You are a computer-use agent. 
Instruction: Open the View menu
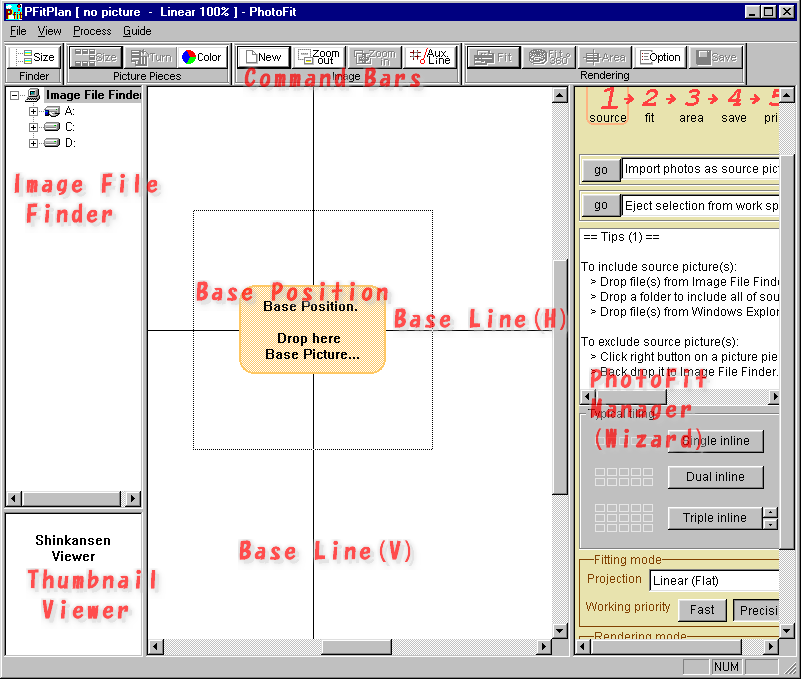click(50, 31)
